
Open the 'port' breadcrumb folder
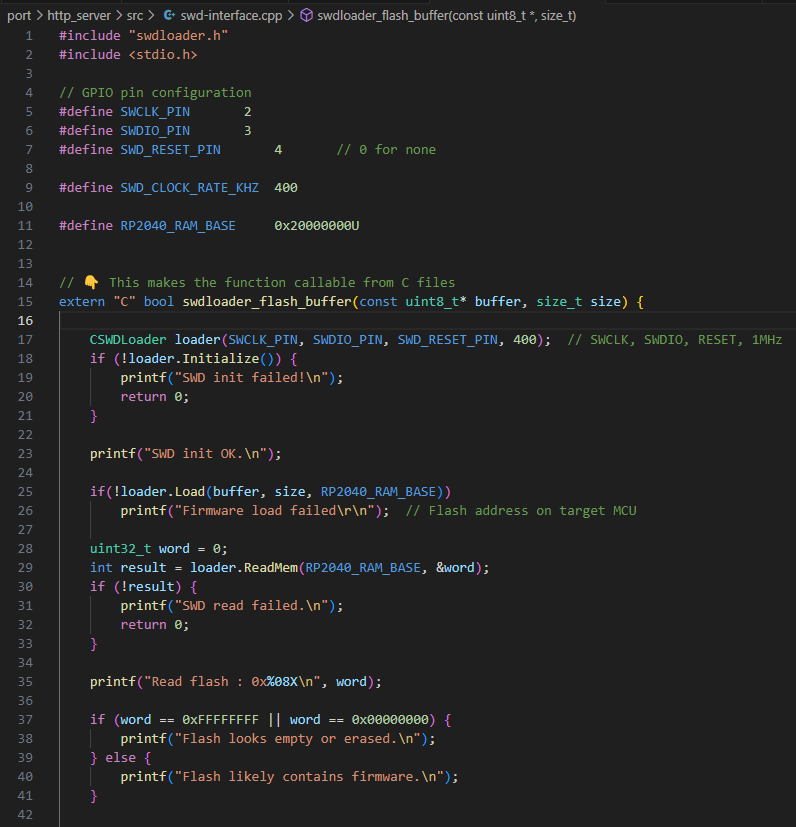point(19,16)
